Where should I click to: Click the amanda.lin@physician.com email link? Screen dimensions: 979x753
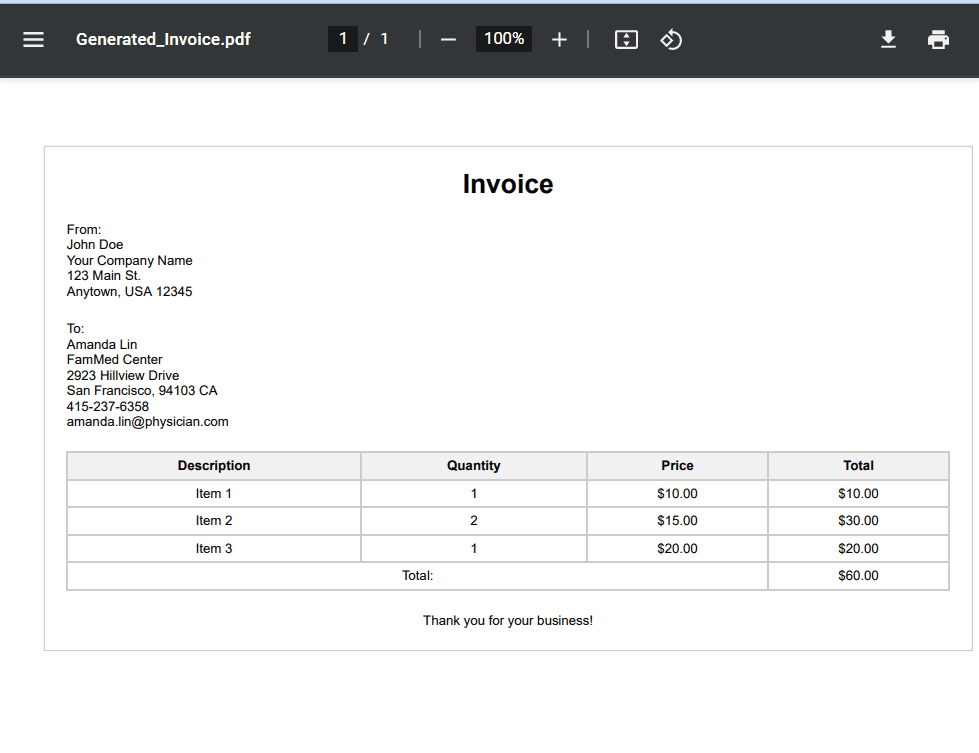tap(147, 421)
